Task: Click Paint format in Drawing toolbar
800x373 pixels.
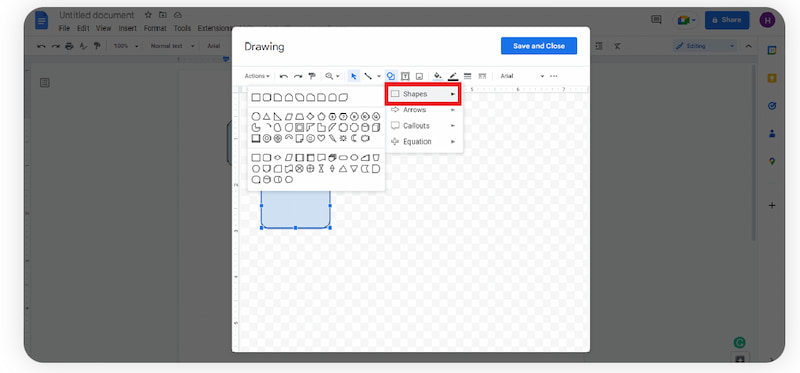Action: 312,76
